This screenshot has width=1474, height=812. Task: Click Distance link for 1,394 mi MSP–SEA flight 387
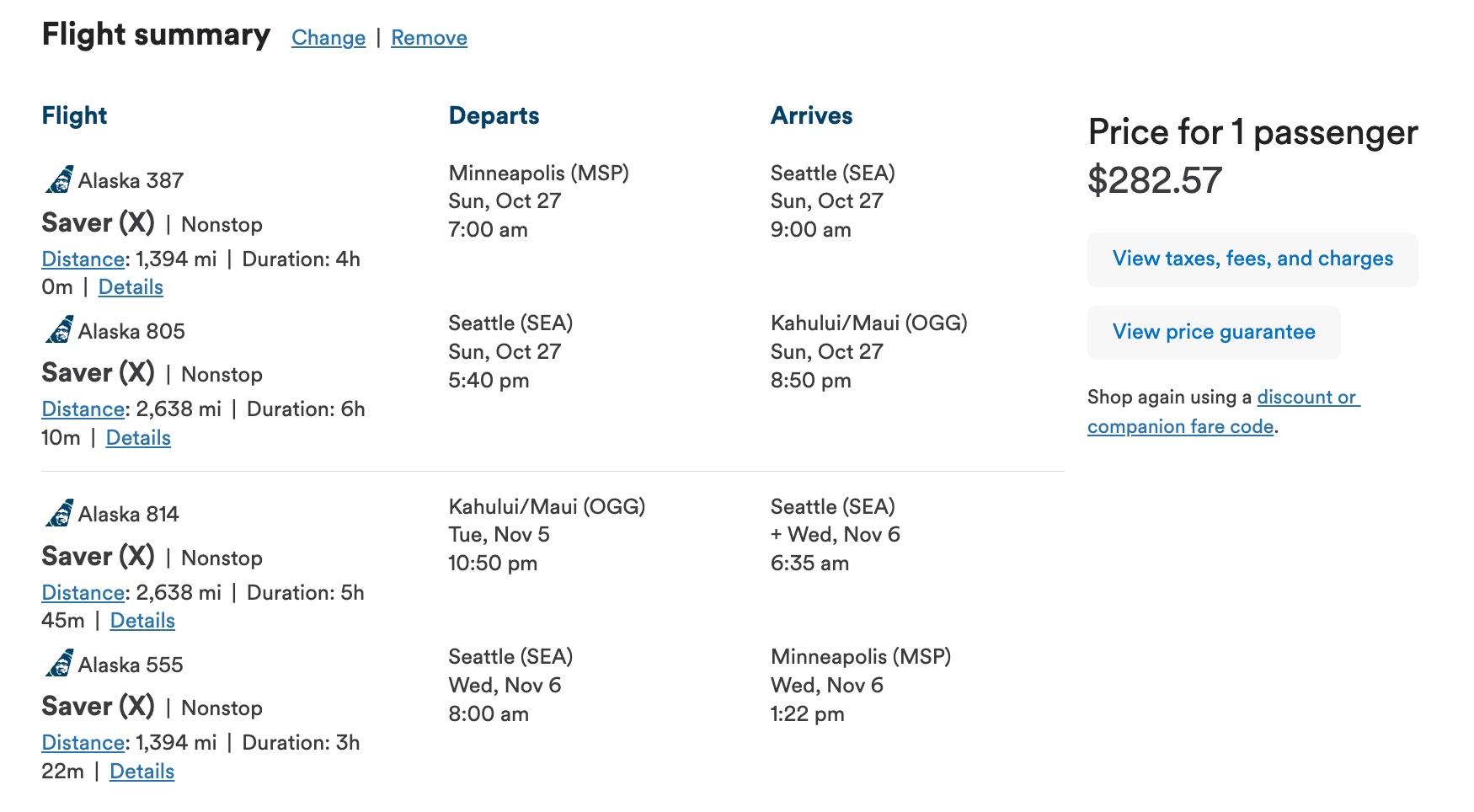pos(83,259)
